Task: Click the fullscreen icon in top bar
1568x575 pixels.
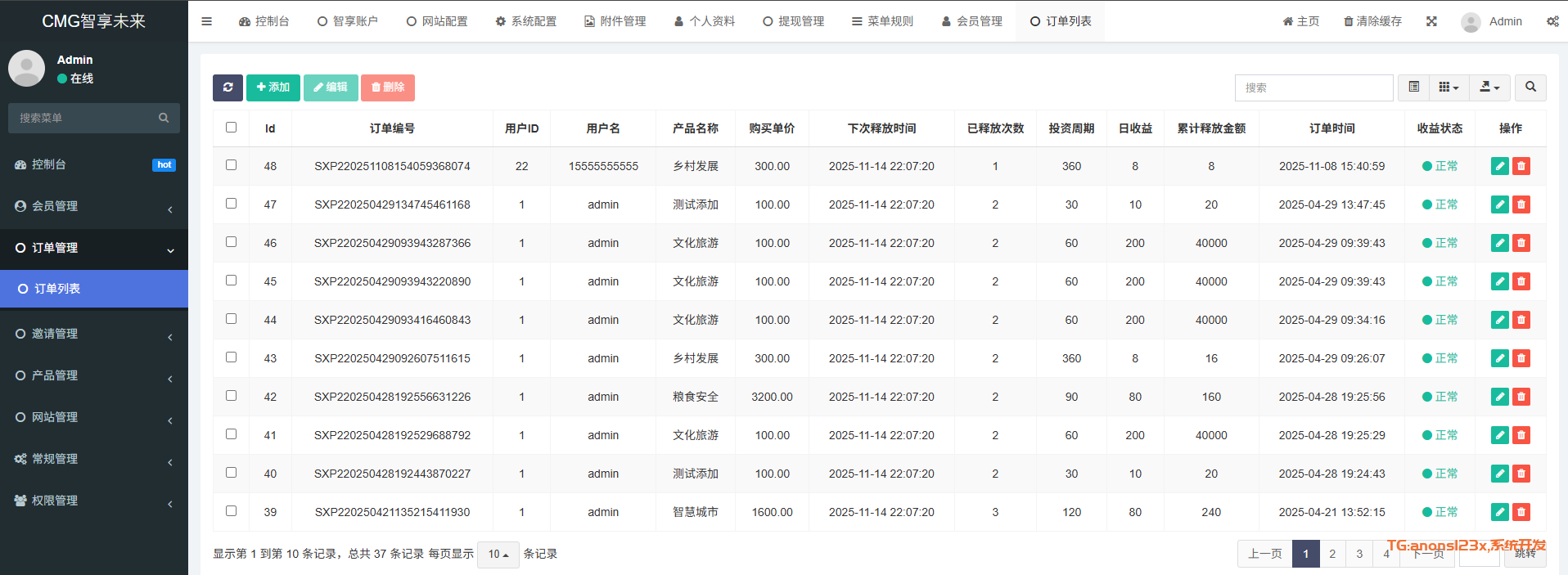Action: pyautogui.click(x=1431, y=21)
